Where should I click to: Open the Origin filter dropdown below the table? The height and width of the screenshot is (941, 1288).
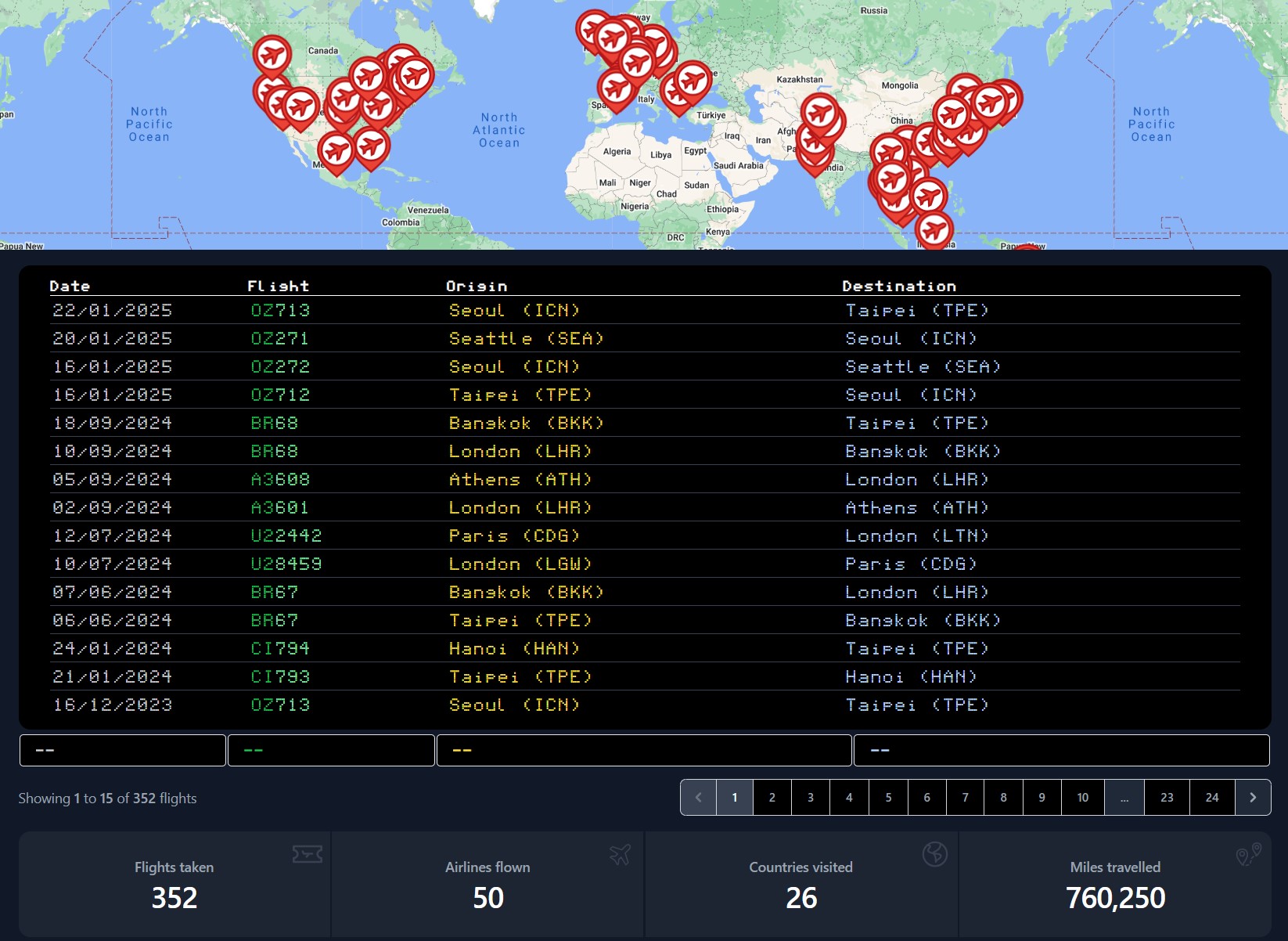point(644,750)
